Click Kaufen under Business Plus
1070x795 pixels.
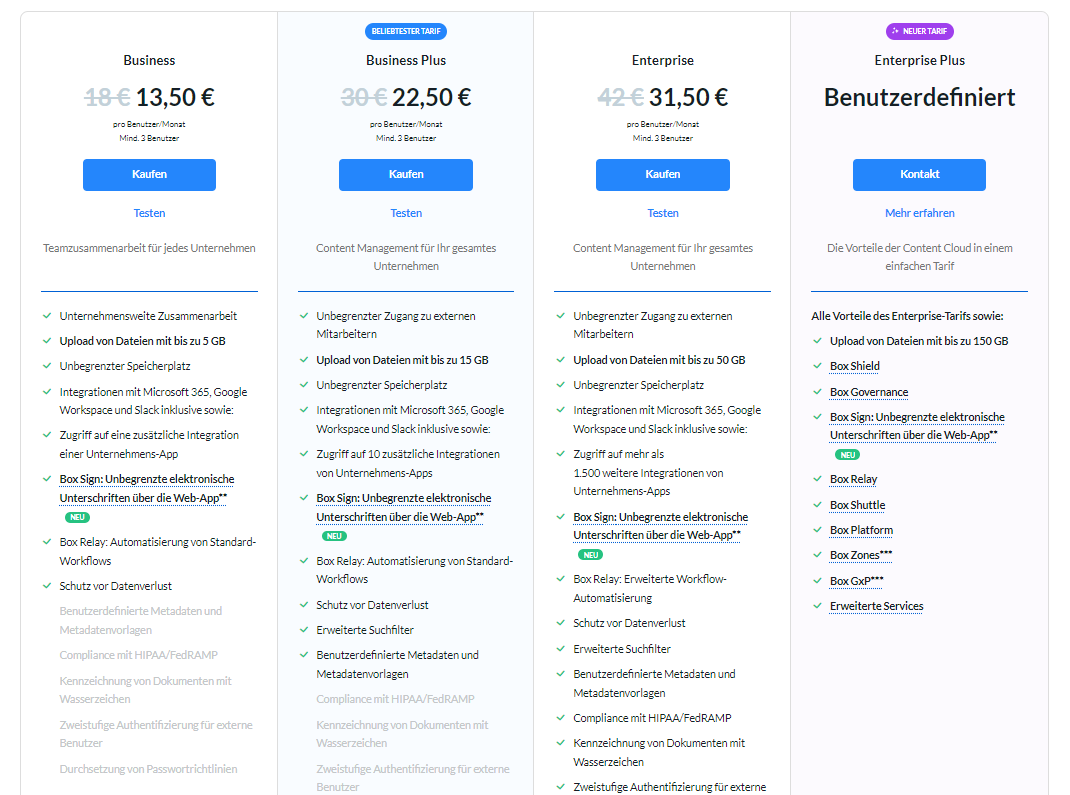405,174
